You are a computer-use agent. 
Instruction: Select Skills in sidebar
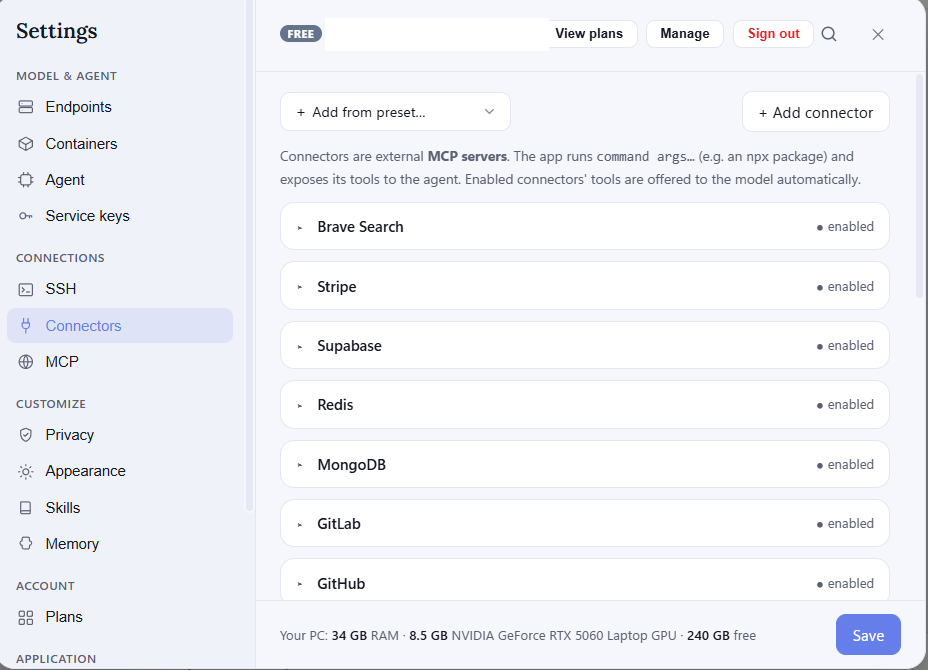tap(120, 508)
